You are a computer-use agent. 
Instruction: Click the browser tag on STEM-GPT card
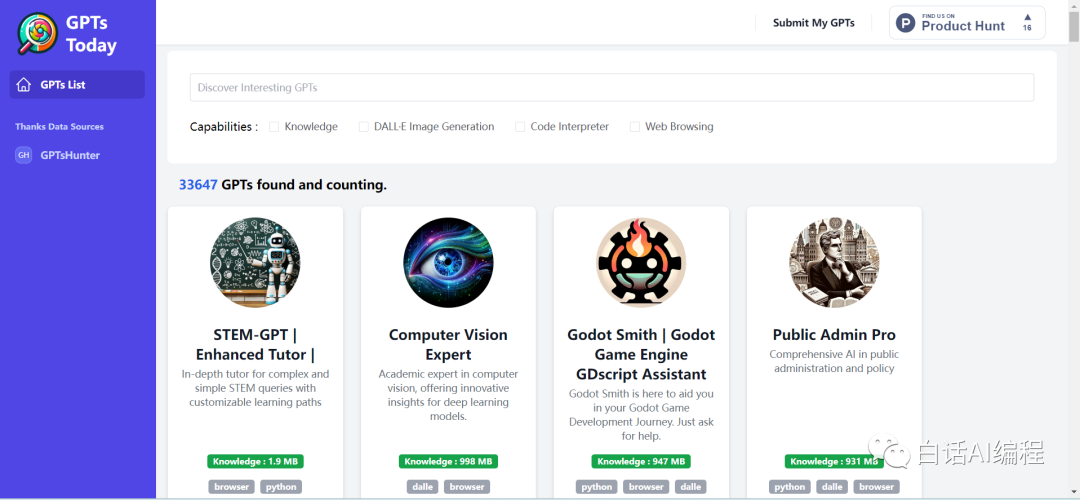[x=231, y=487]
